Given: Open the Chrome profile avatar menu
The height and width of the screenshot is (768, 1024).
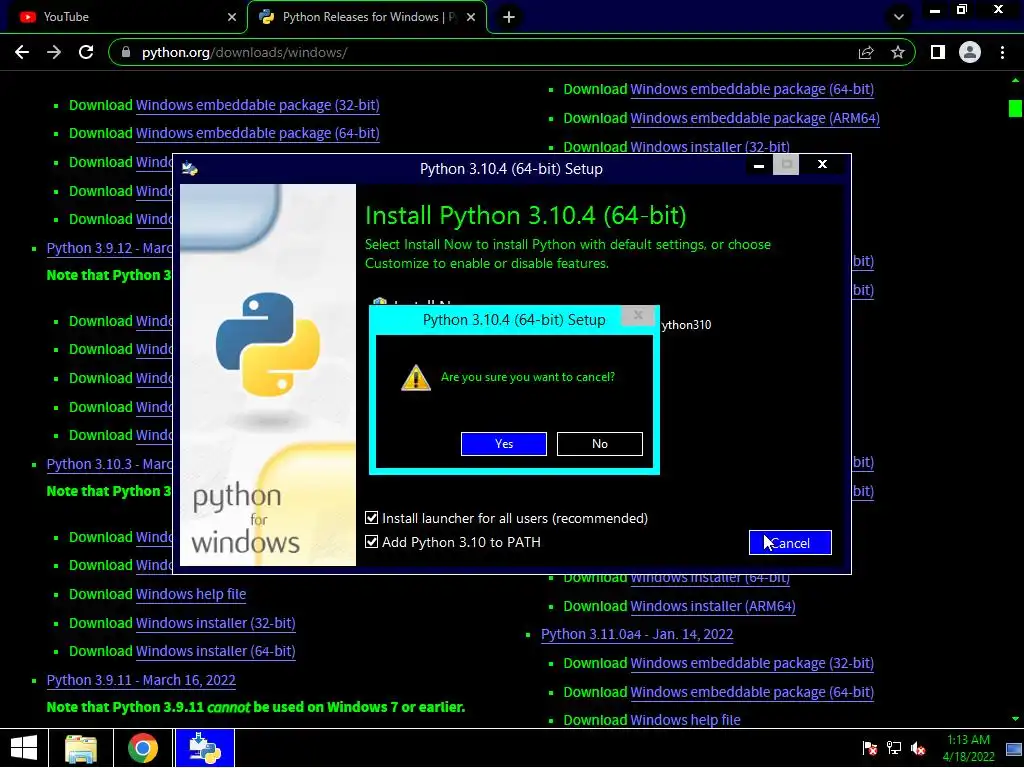Looking at the screenshot, I should (x=970, y=52).
